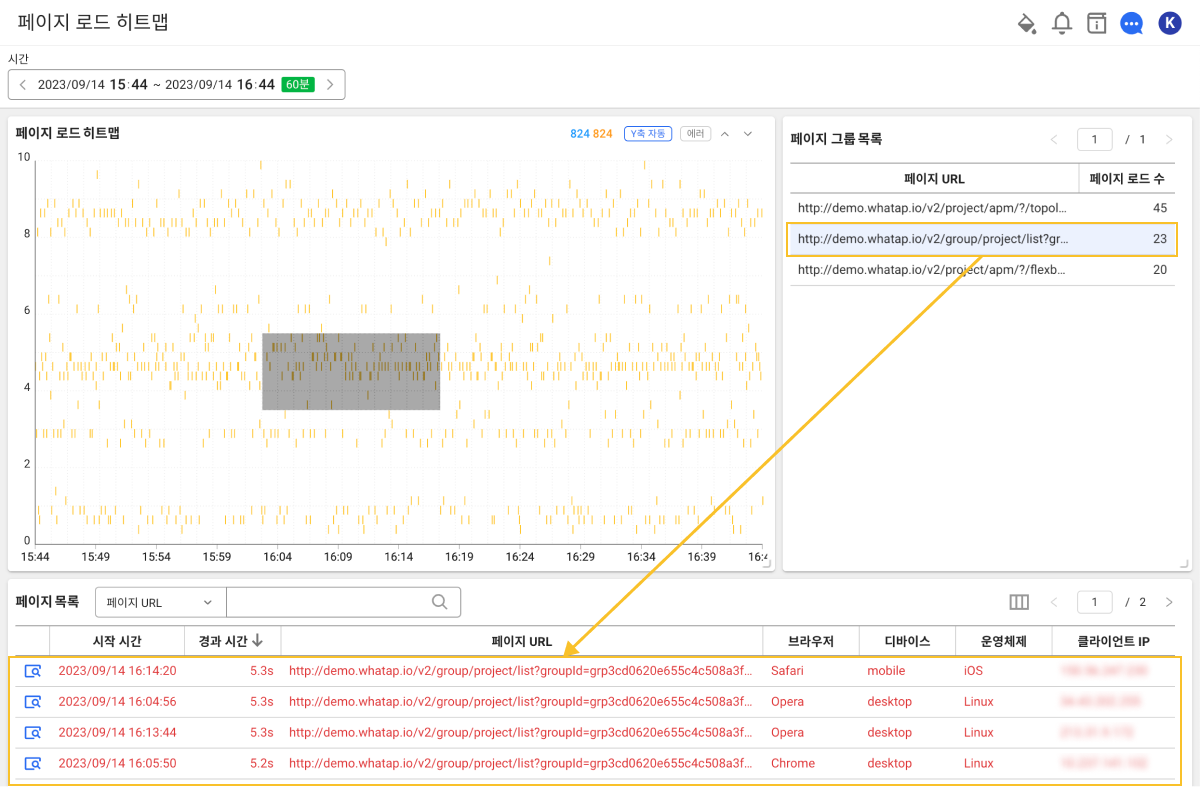The image size is (1200, 787).
Task: Click the 2023/09/14 16:13:44 start time cell
Action: 117,732
